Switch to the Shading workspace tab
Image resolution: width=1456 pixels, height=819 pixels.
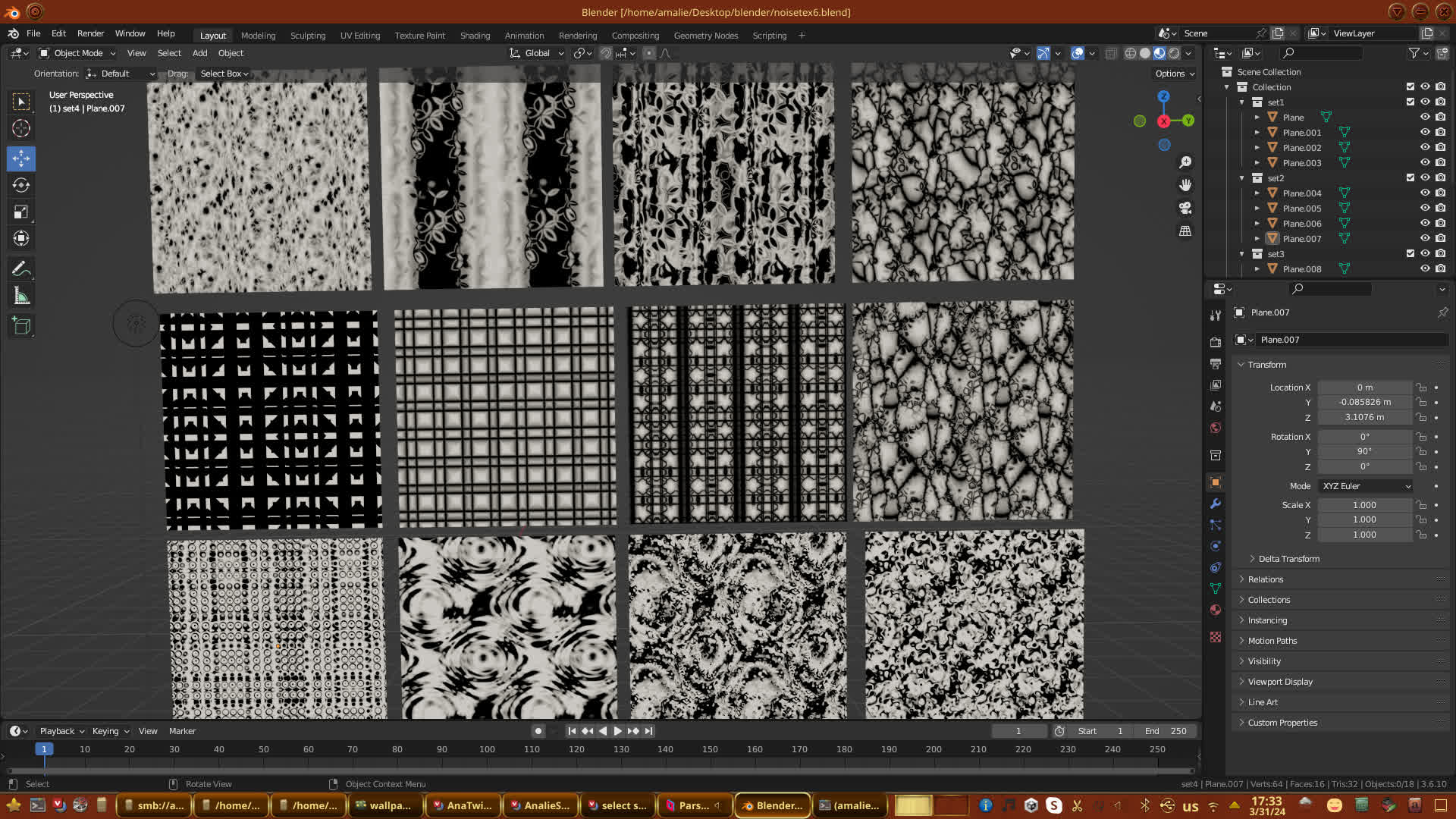pos(475,36)
